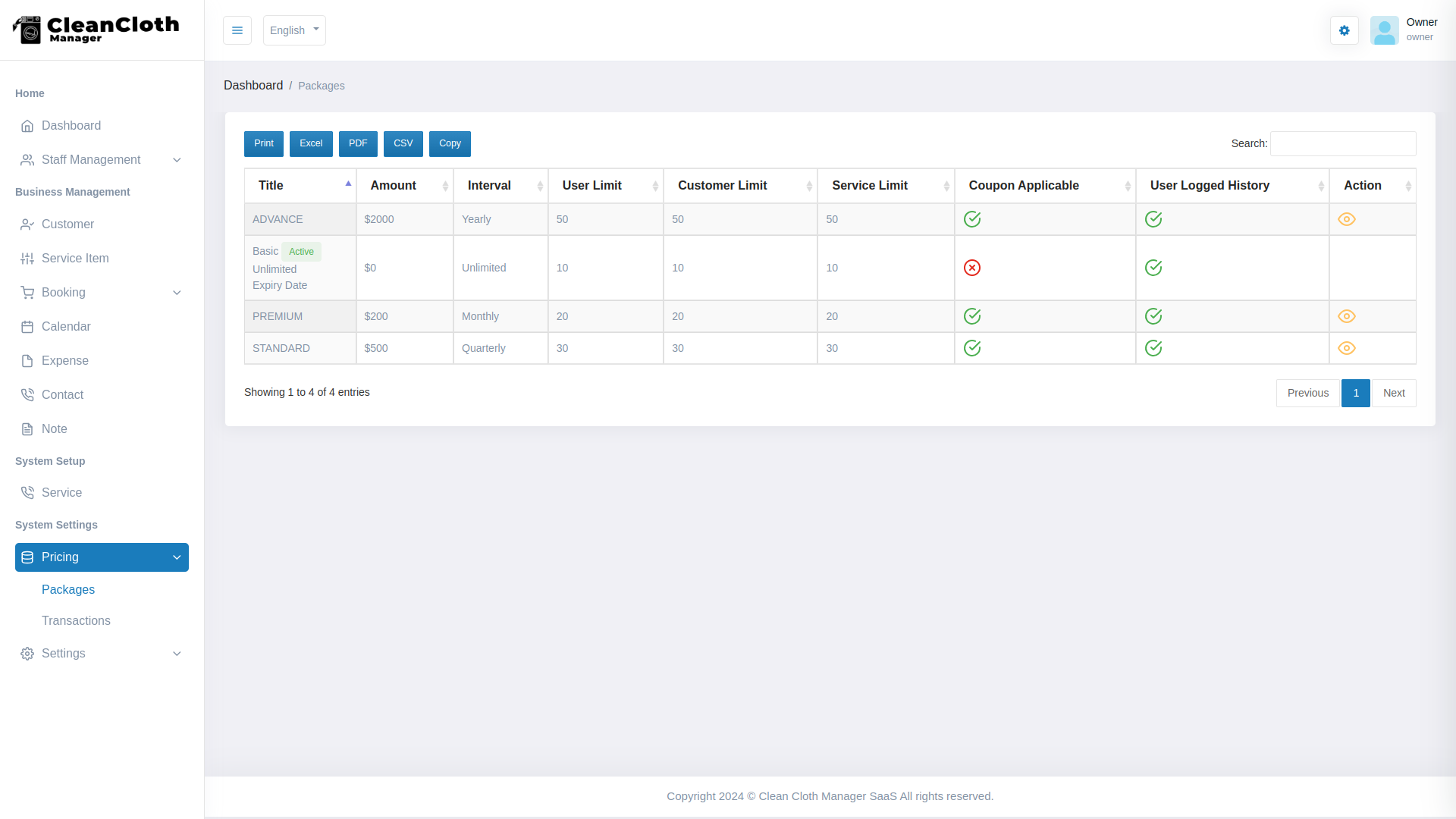The height and width of the screenshot is (819, 1456).
Task: View the ADVANCE package via eye icon
Action: pyautogui.click(x=1348, y=219)
